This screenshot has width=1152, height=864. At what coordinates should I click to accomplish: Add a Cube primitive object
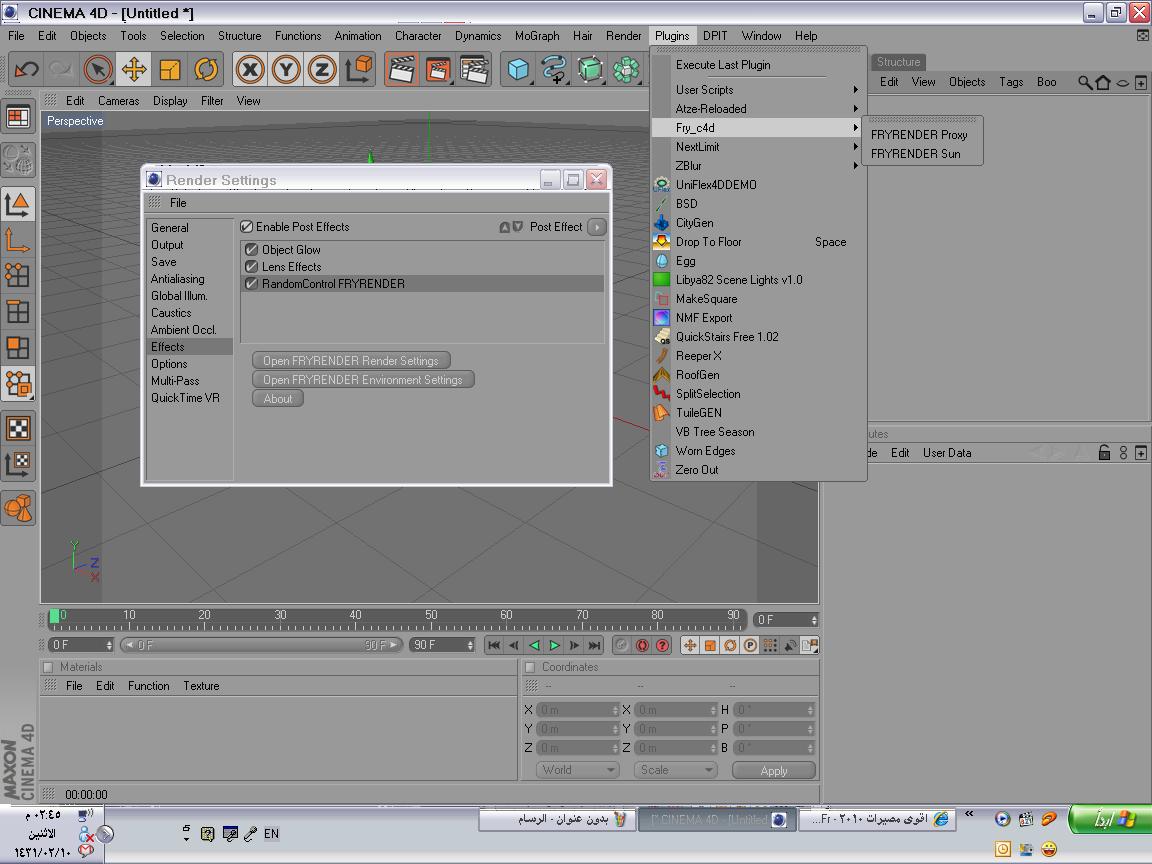pos(518,70)
